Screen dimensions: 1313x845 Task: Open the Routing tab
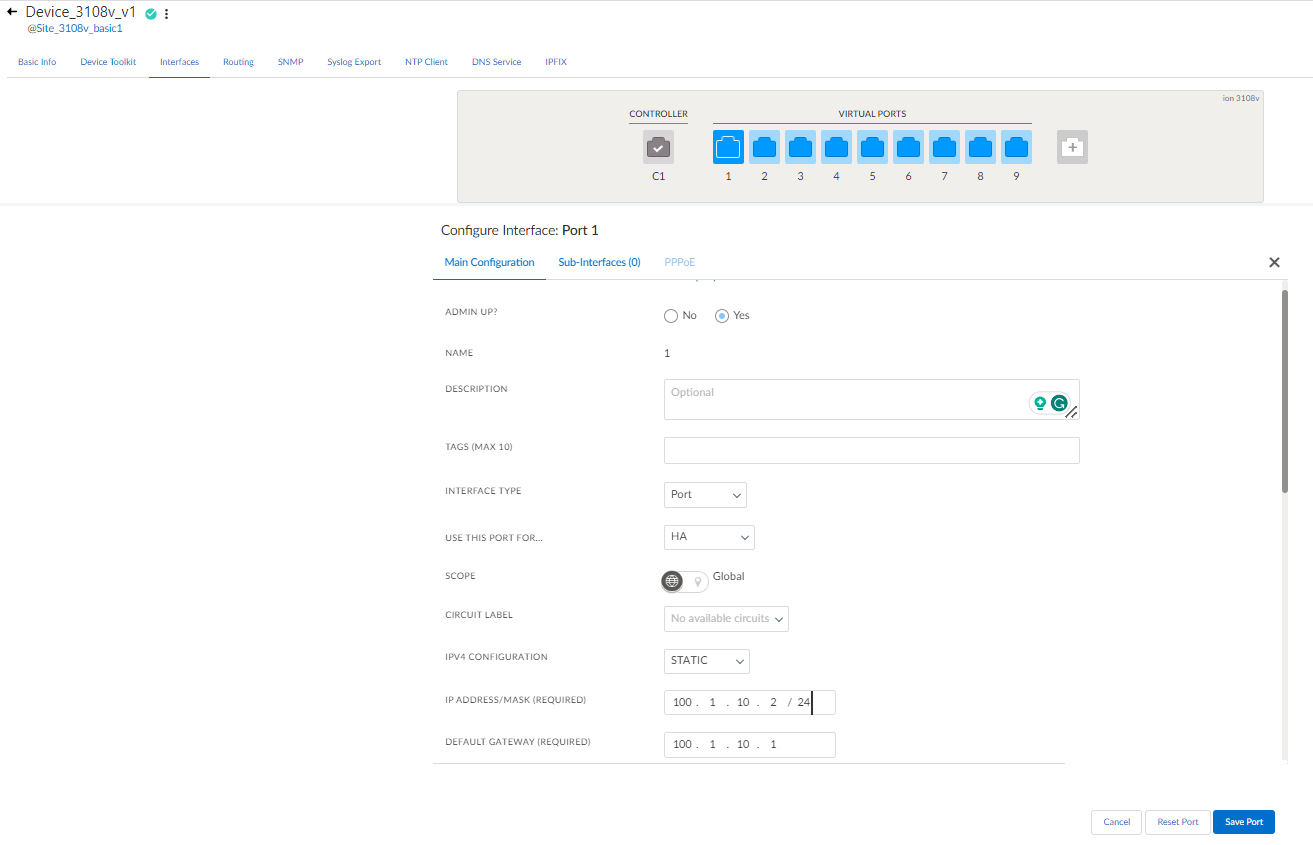pyautogui.click(x=238, y=62)
